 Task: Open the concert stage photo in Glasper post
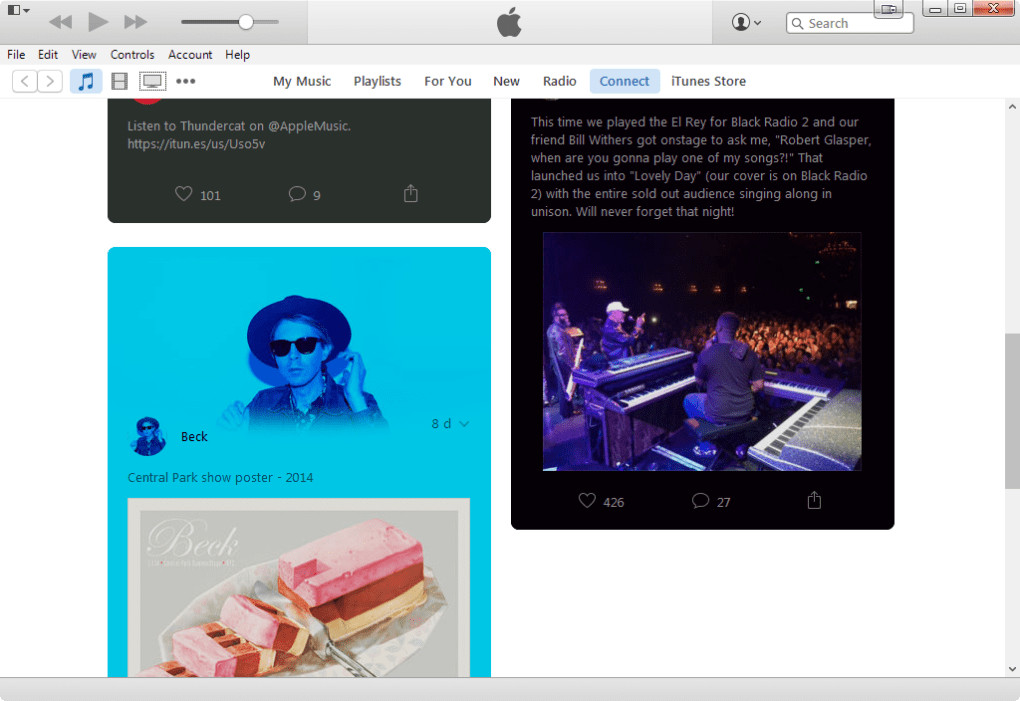point(702,351)
